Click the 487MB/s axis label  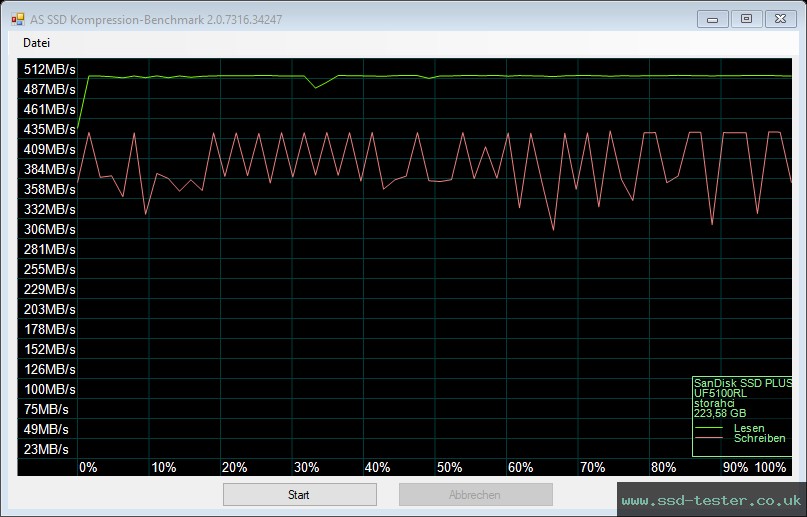[50, 90]
